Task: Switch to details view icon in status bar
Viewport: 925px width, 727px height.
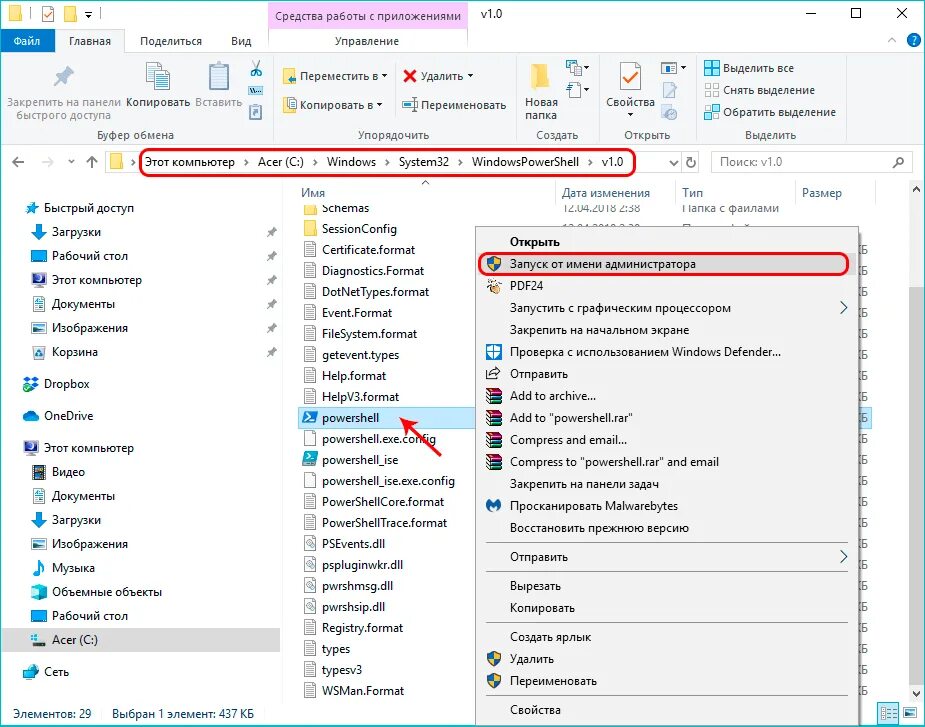Action: click(x=888, y=713)
